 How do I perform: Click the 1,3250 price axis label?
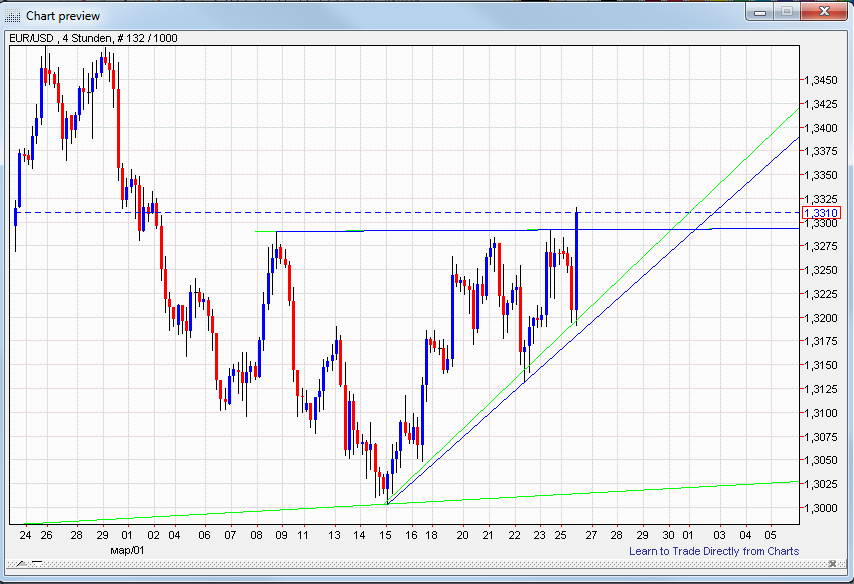point(821,270)
